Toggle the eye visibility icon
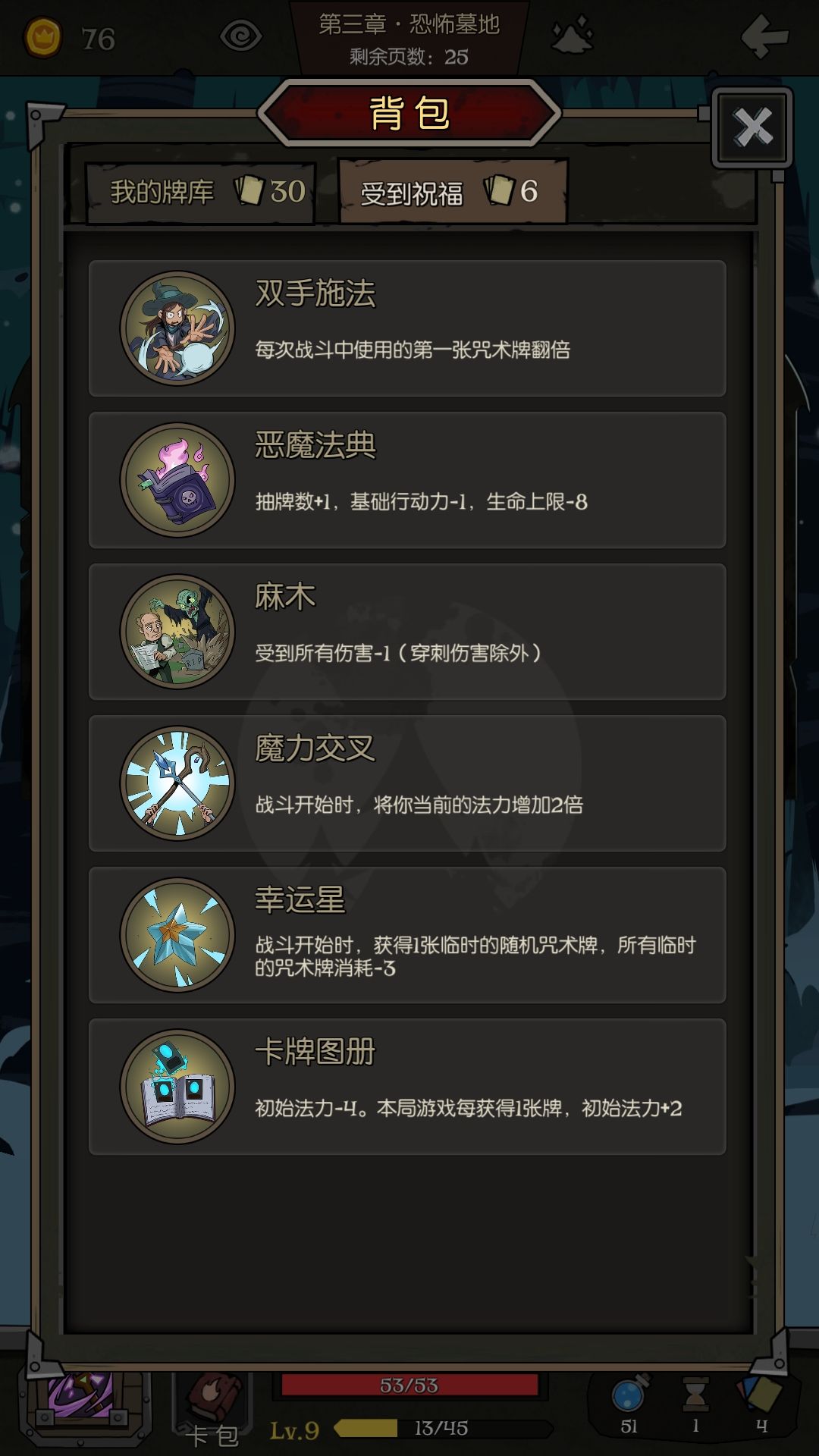The image size is (819, 1456). pyautogui.click(x=240, y=36)
